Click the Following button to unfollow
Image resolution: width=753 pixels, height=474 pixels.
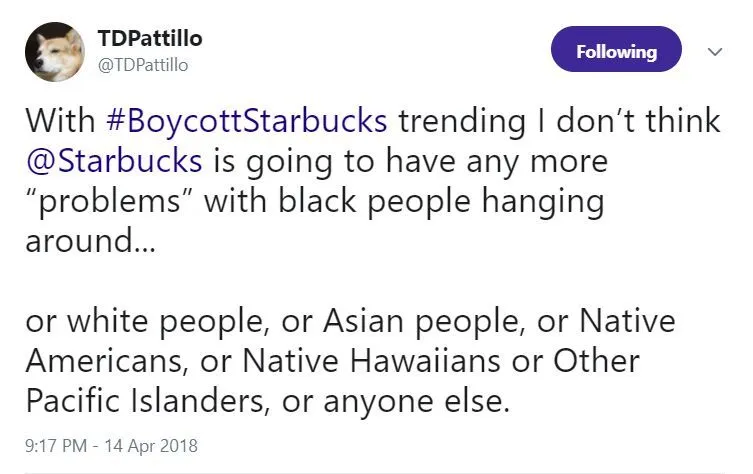tap(616, 51)
